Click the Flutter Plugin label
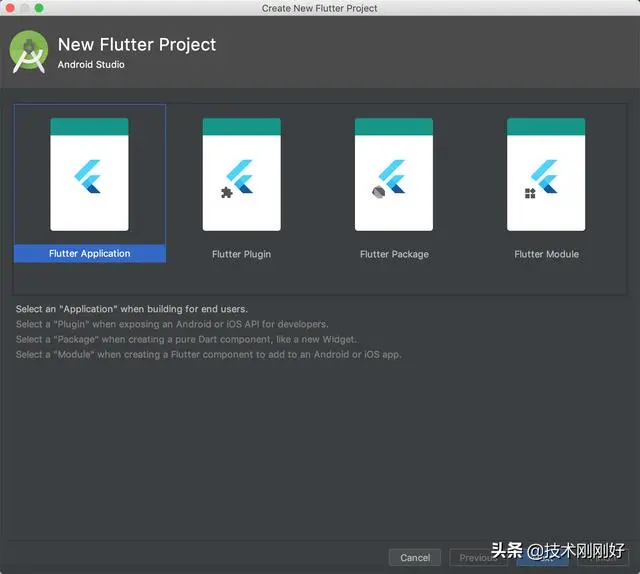The image size is (640, 574). (x=242, y=254)
